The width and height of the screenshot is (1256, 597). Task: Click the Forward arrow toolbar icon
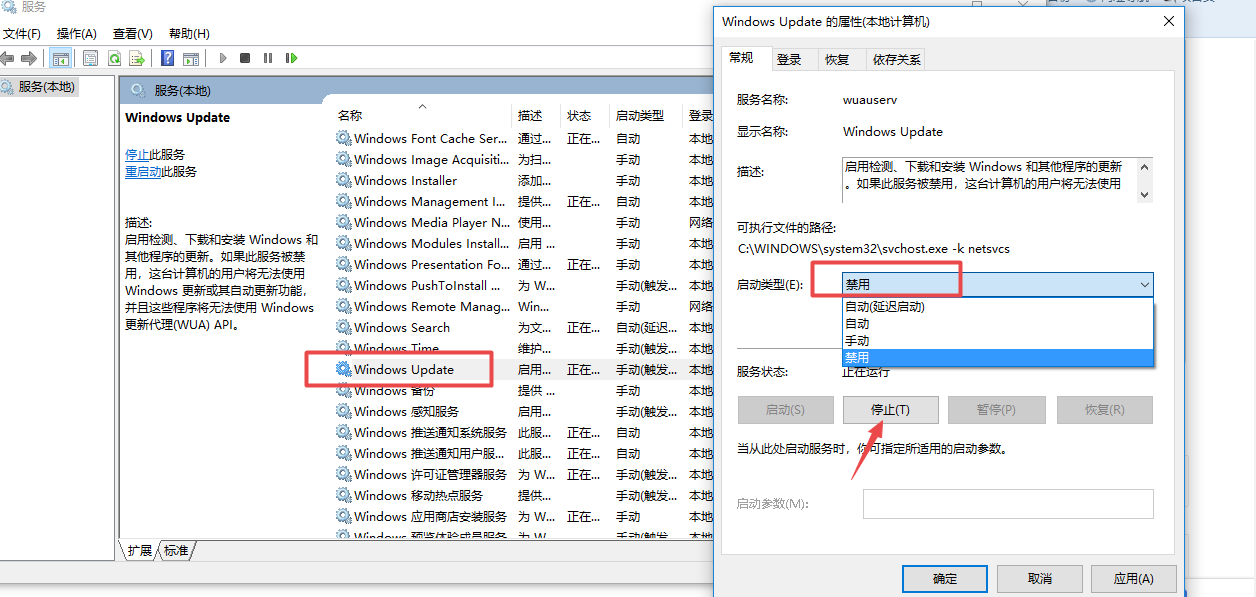(29, 59)
